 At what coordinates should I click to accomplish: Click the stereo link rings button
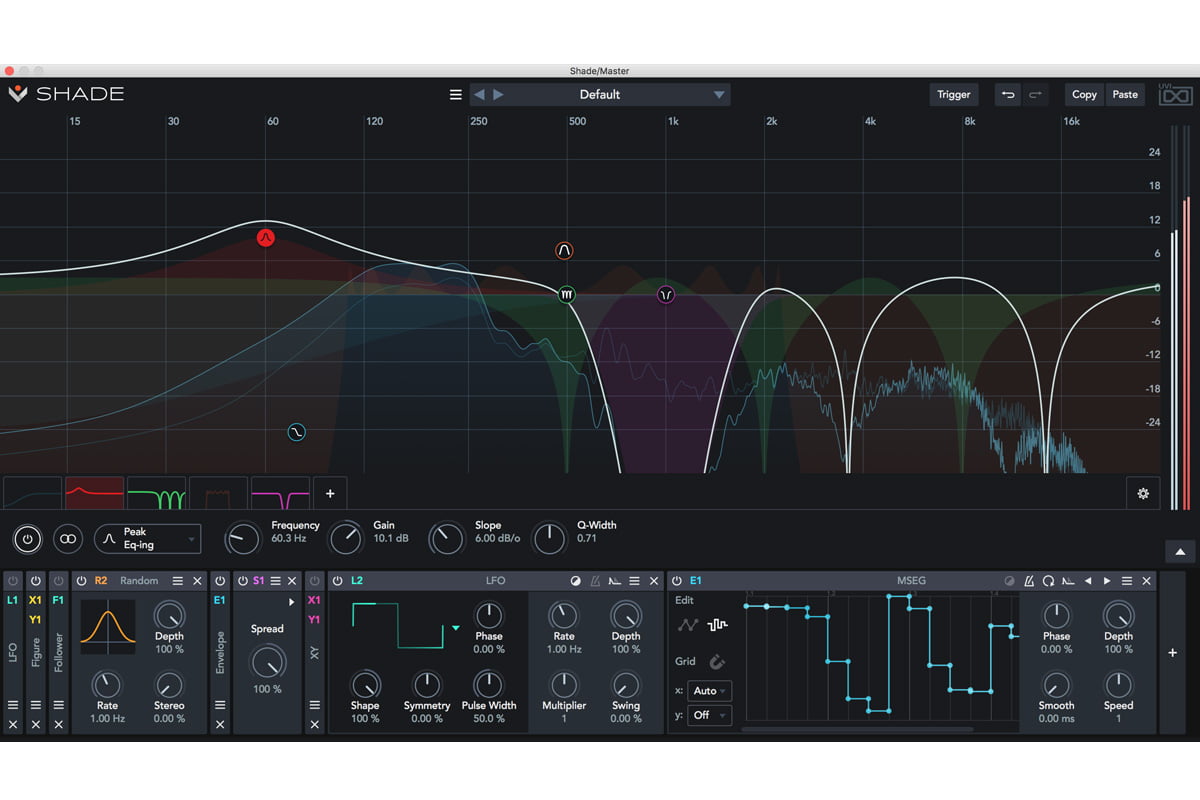(67, 538)
